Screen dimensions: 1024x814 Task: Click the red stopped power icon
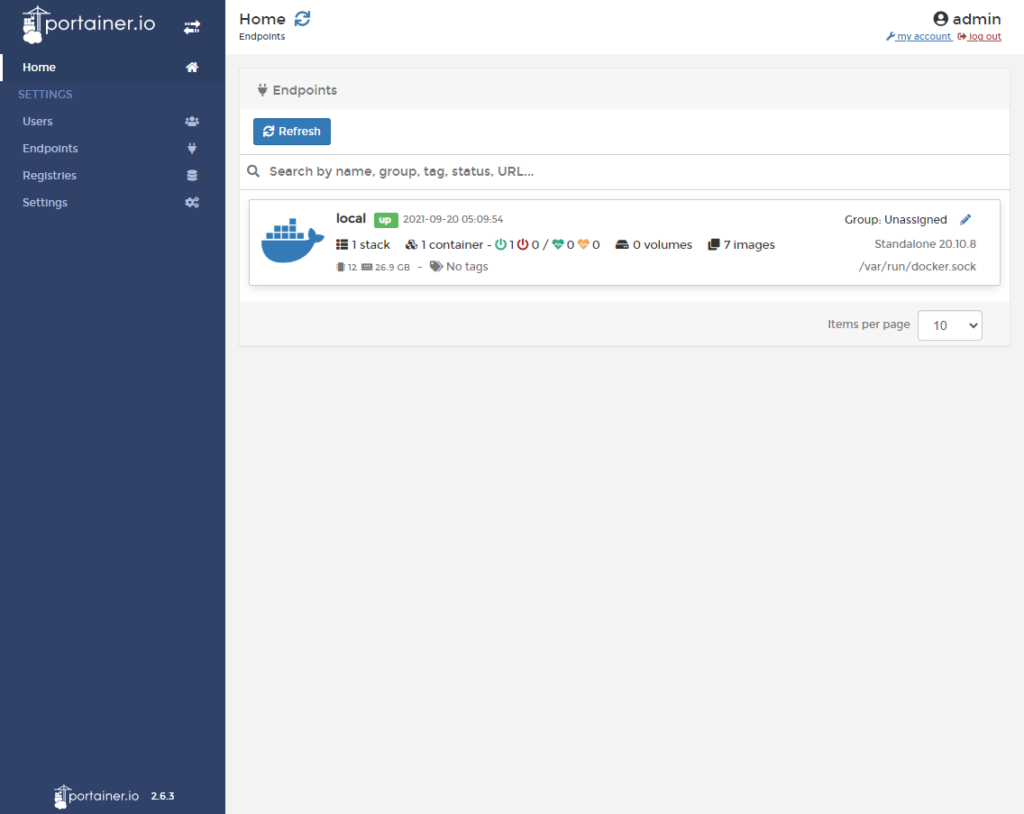pos(522,244)
